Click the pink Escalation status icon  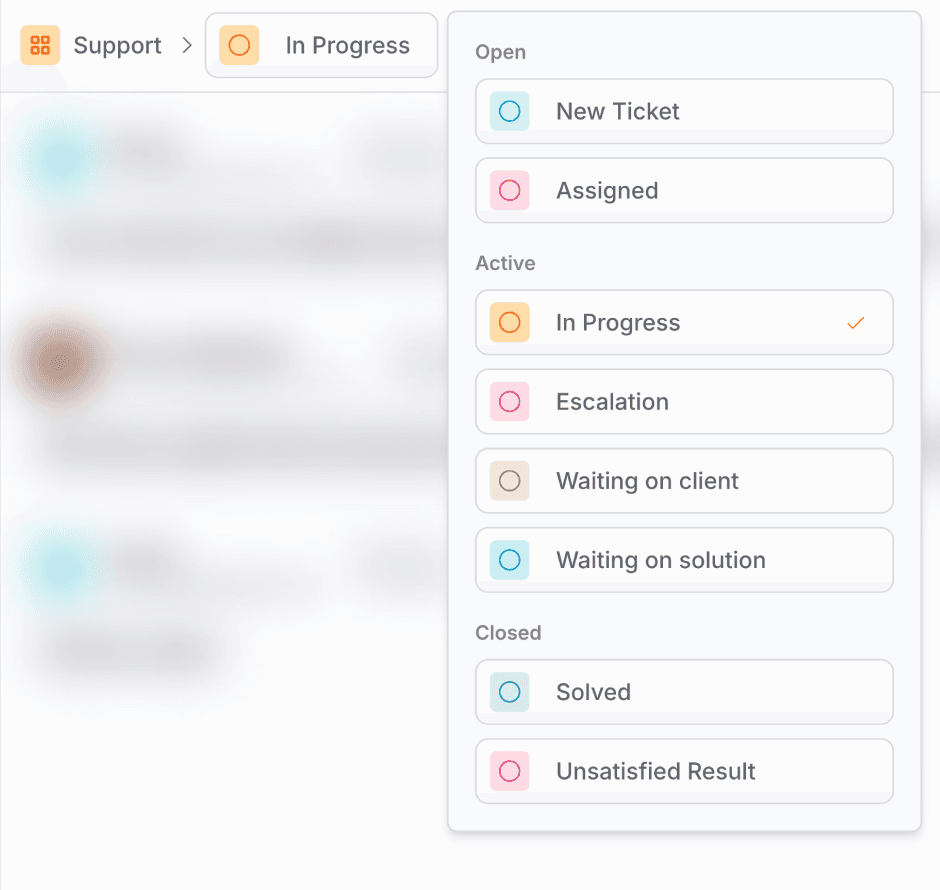pos(509,401)
